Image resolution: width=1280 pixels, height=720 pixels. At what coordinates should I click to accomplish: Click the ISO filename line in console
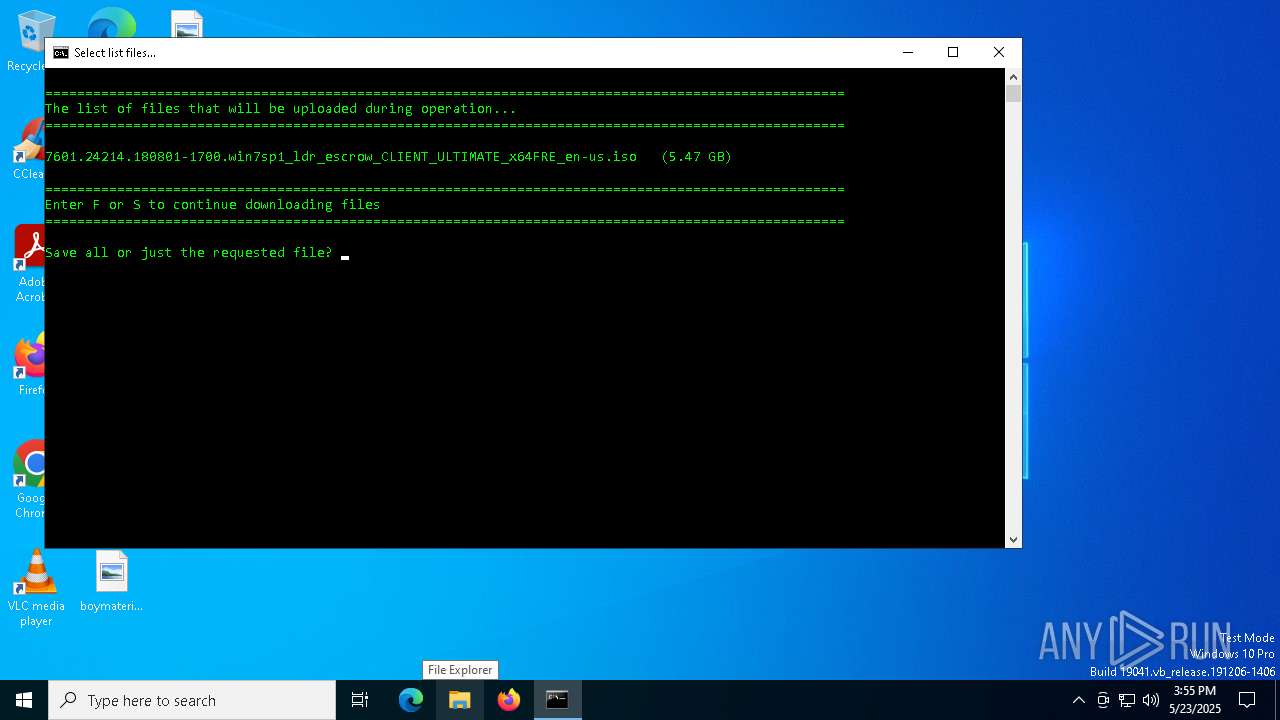coord(388,157)
